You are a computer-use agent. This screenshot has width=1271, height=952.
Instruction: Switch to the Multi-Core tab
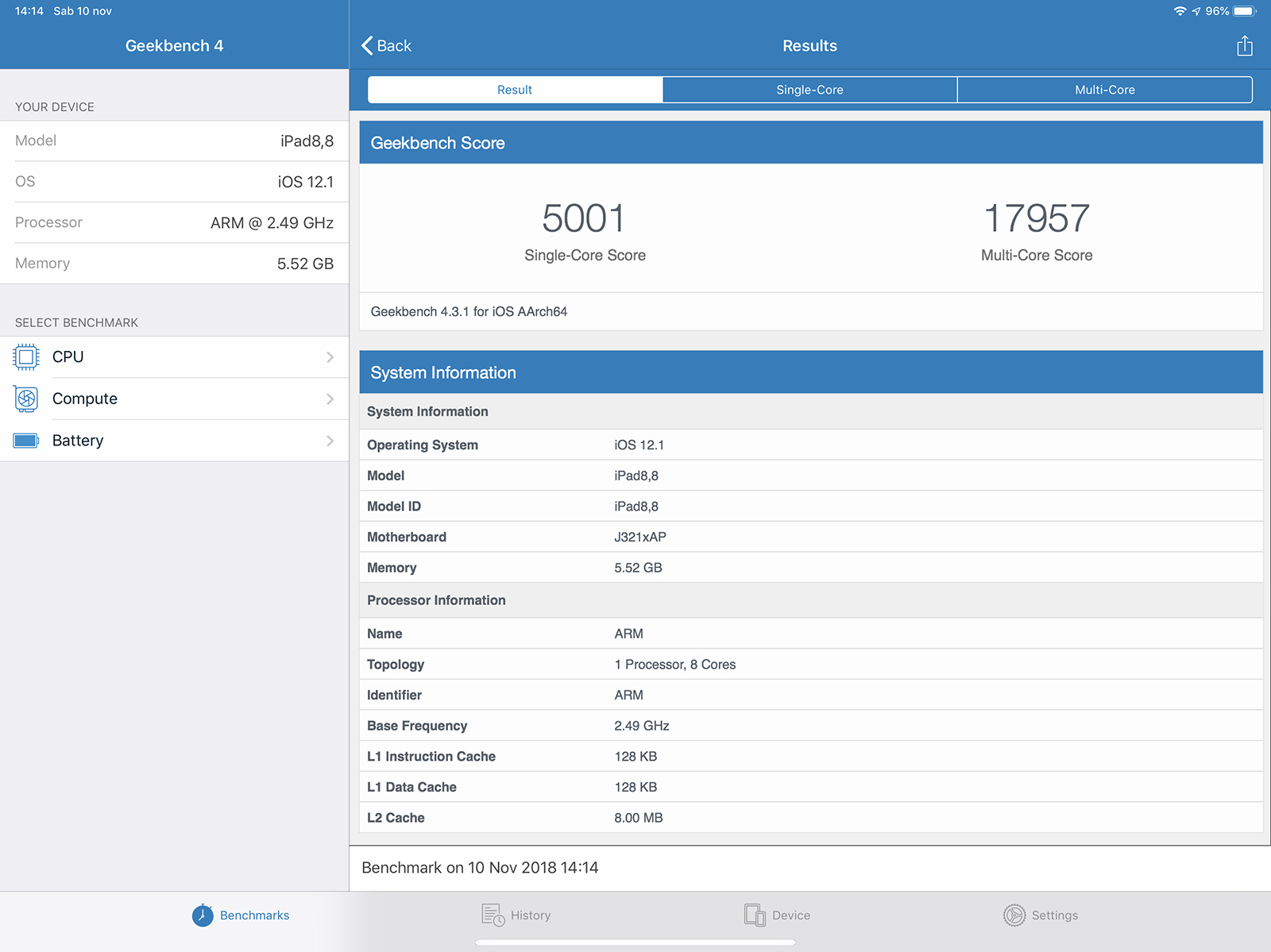point(1104,90)
